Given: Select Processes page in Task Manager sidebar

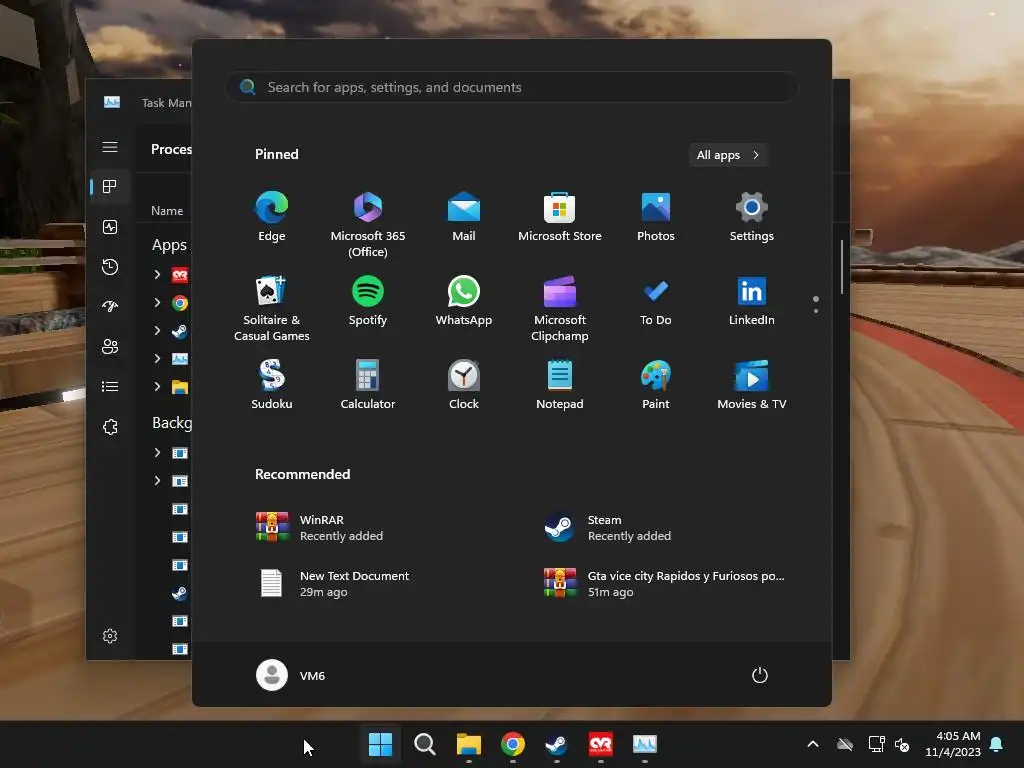Looking at the screenshot, I should (x=110, y=187).
